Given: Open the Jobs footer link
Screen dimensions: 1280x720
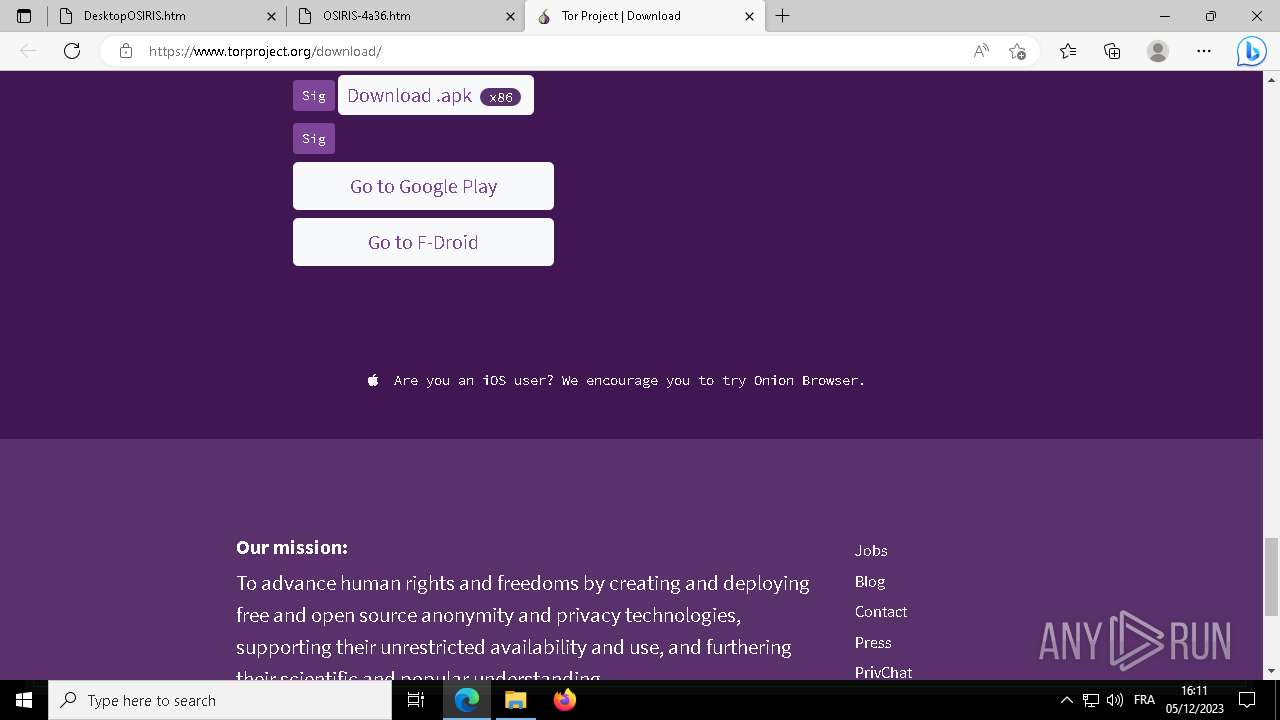Looking at the screenshot, I should click(871, 550).
